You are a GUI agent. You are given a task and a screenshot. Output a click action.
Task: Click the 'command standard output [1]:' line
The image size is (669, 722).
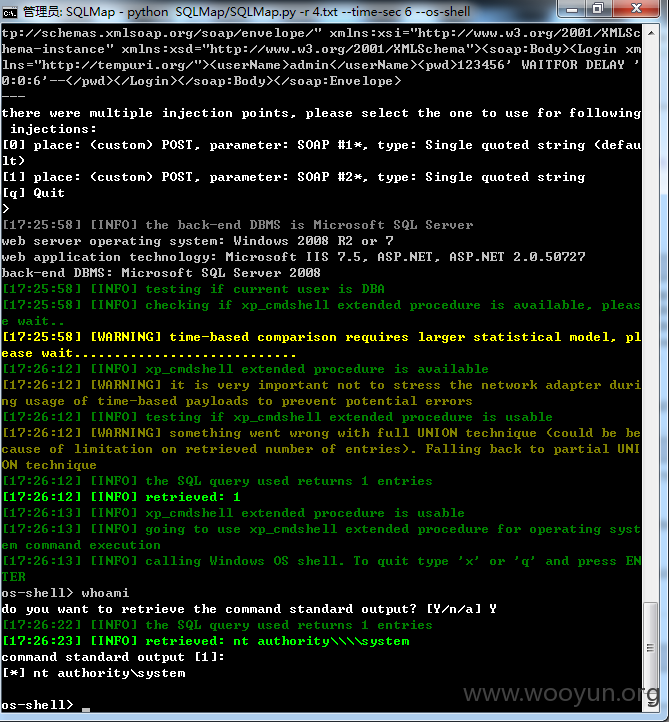pyautogui.click(x=113, y=657)
